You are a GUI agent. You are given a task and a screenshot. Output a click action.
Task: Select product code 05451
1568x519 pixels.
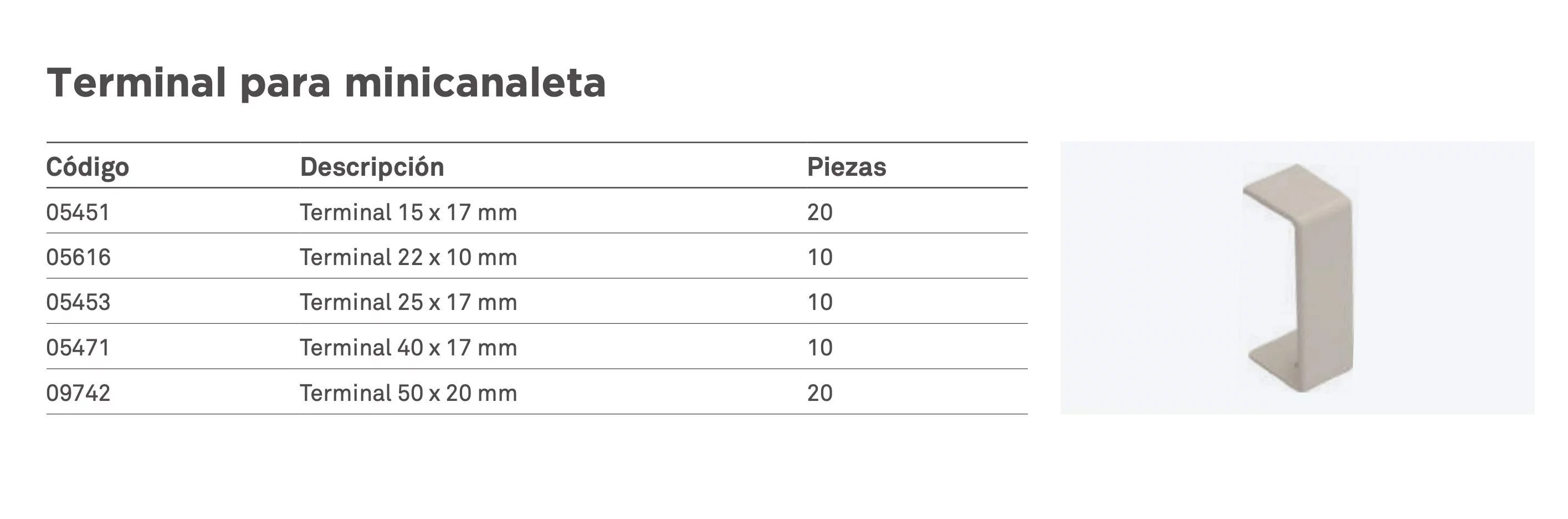pyautogui.click(x=78, y=212)
